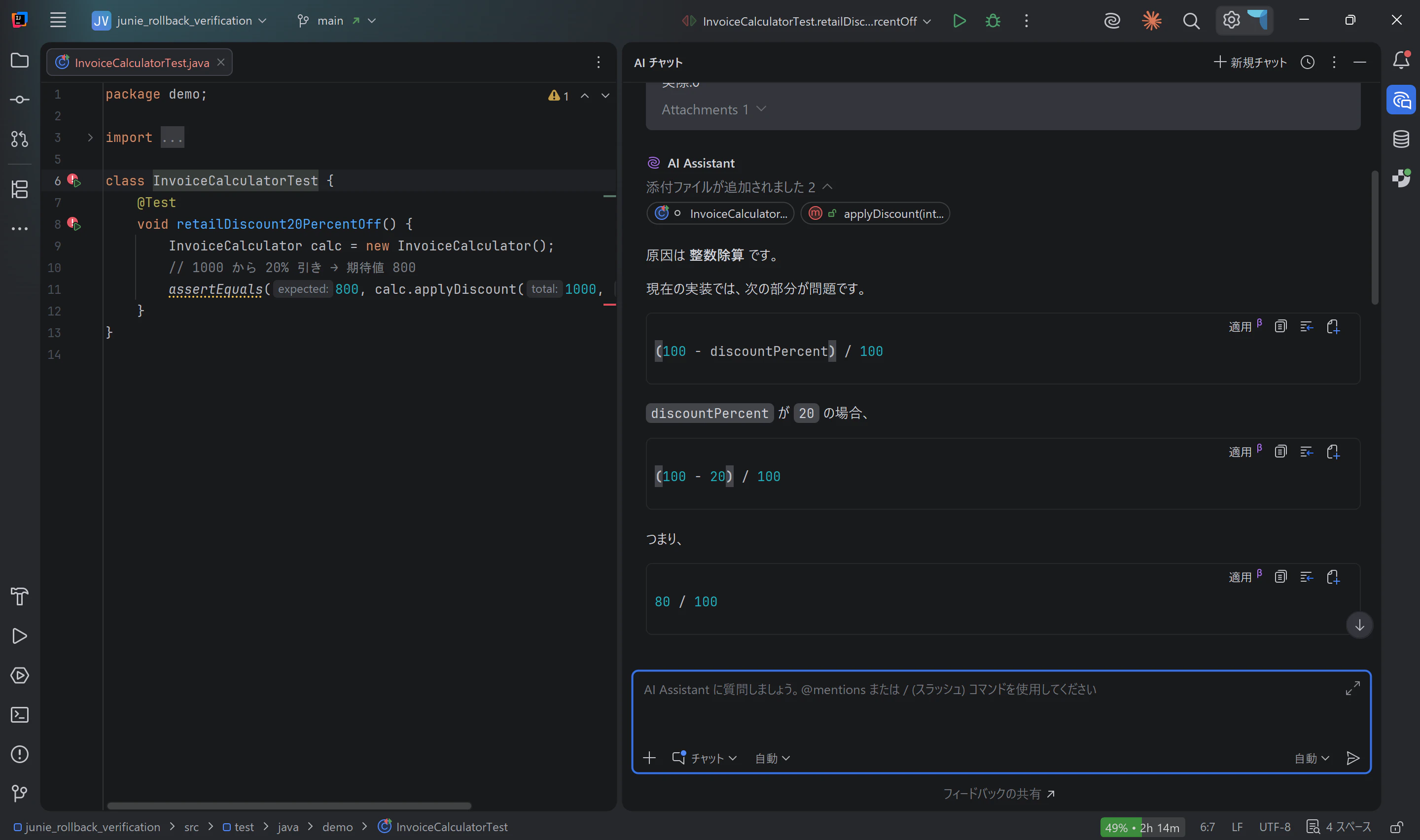Expand the folded import statement
Screen dimensions: 1420x840
pyautogui.click(x=90, y=138)
